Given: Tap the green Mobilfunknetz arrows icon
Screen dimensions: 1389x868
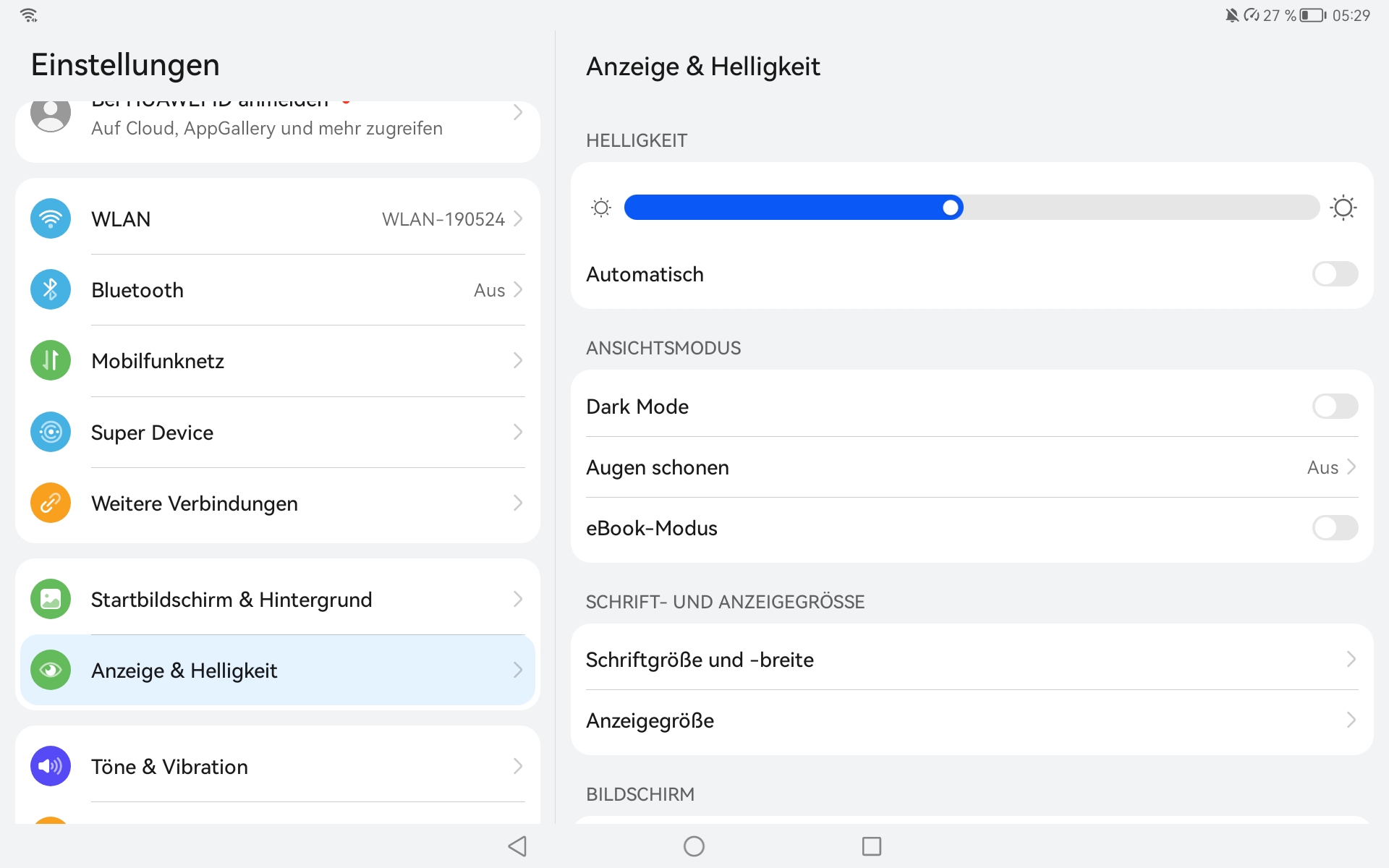Looking at the screenshot, I should tap(51, 360).
